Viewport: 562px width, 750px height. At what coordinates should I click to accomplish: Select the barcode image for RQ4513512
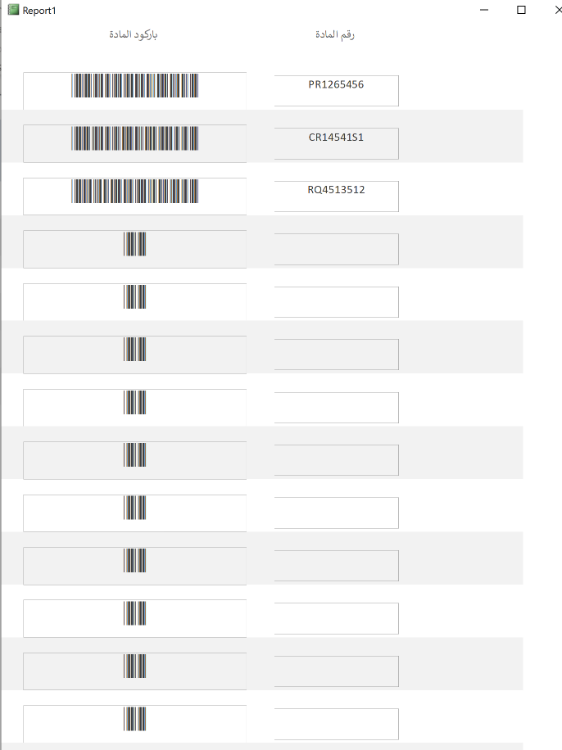coord(135,191)
